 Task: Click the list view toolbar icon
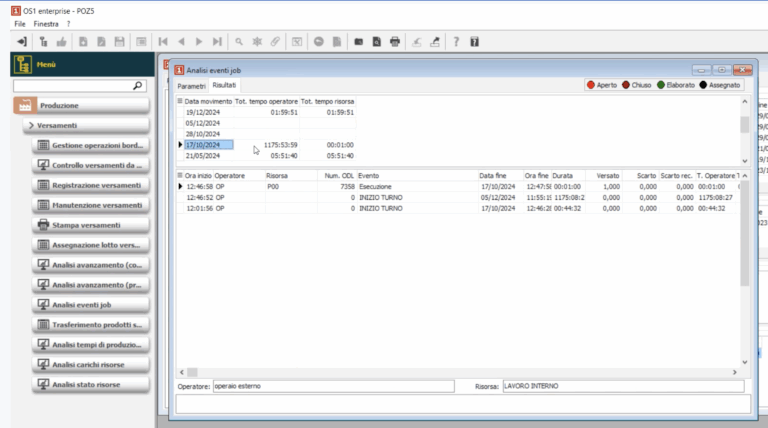141,42
